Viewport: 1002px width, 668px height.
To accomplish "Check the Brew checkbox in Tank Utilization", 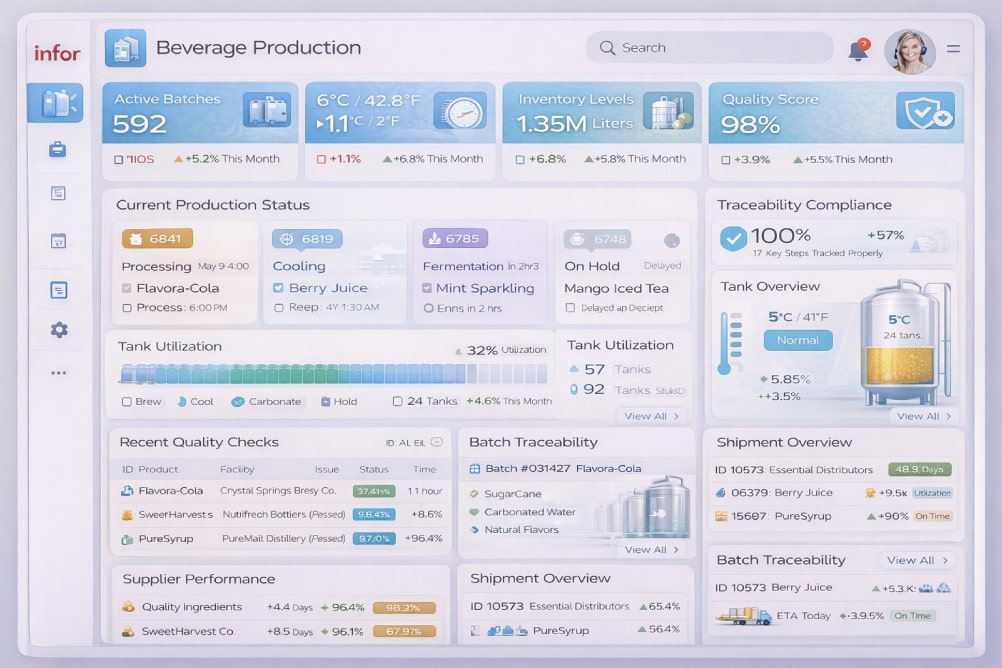I will [126, 401].
